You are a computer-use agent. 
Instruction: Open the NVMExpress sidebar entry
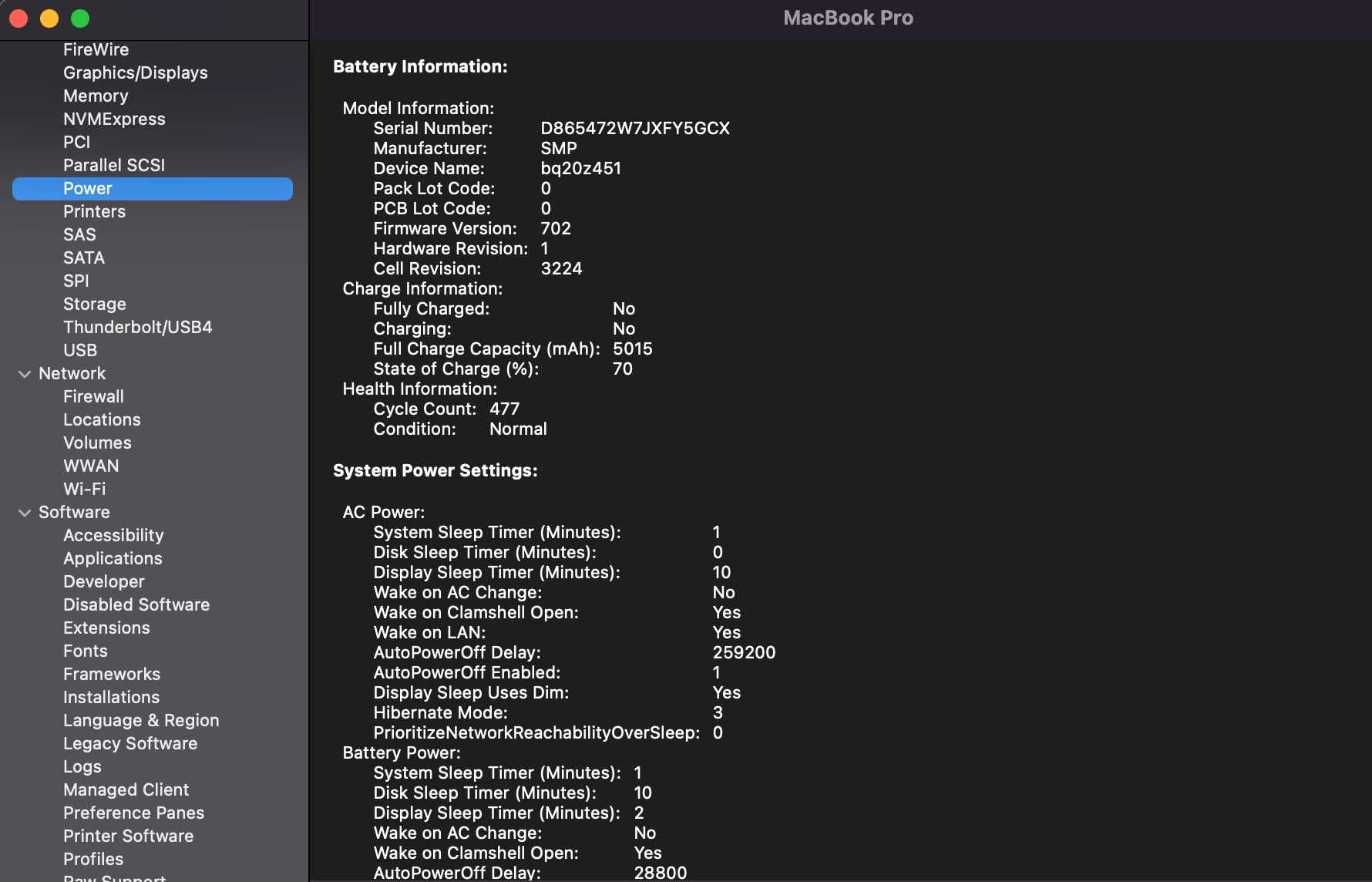[x=114, y=119]
